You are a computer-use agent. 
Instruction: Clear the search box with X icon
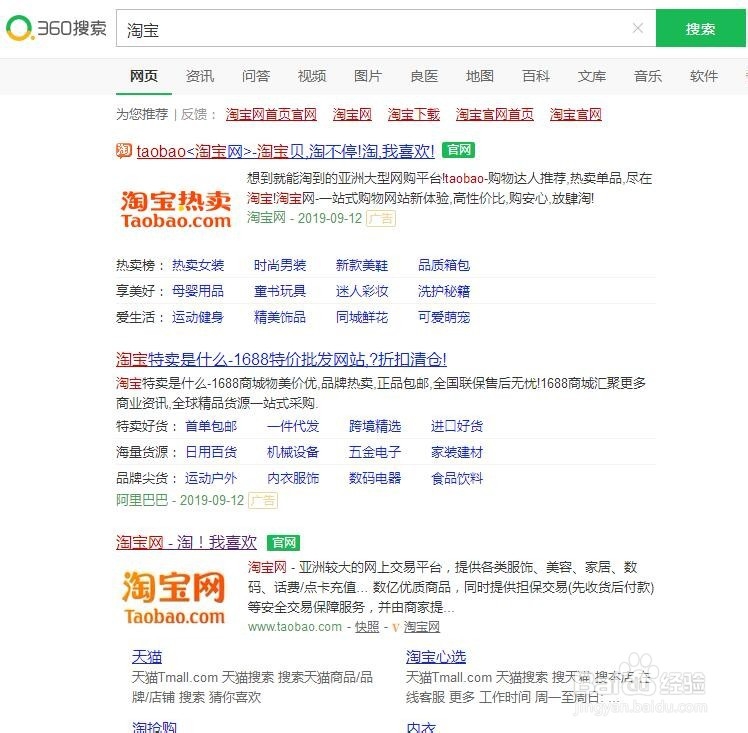[x=638, y=28]
